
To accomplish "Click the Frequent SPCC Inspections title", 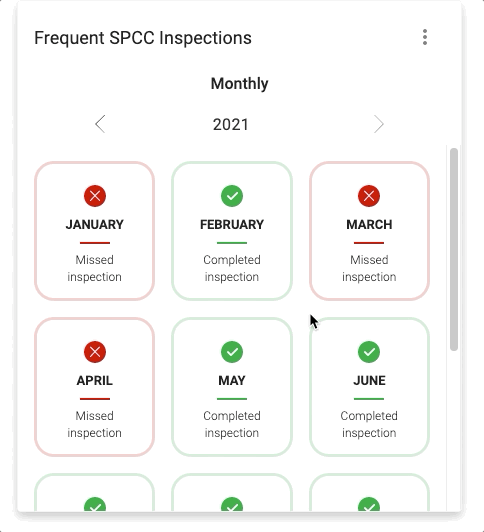I will [143, 38].
